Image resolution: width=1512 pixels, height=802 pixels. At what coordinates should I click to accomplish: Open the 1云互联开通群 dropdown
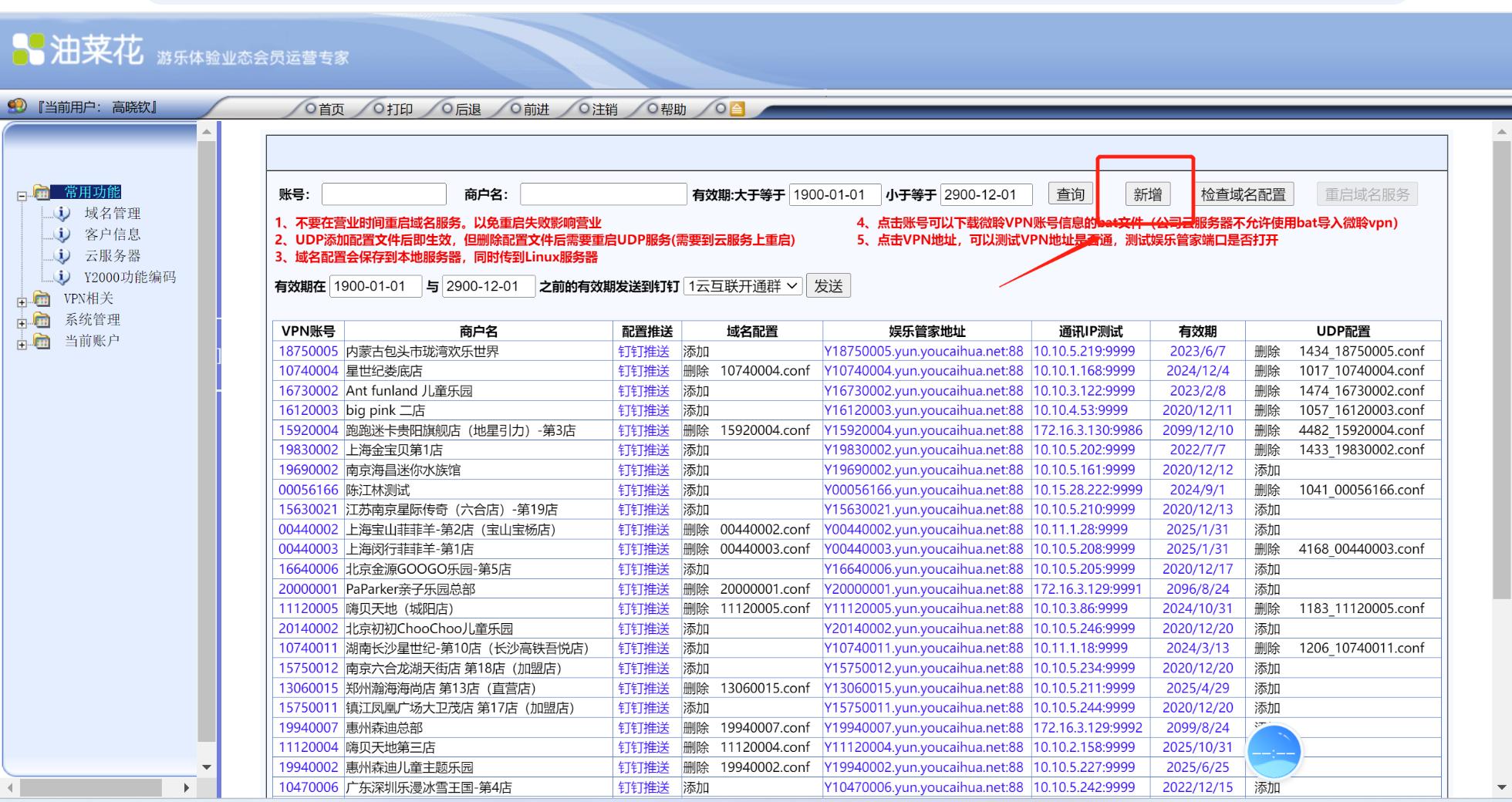click(744, 286)
